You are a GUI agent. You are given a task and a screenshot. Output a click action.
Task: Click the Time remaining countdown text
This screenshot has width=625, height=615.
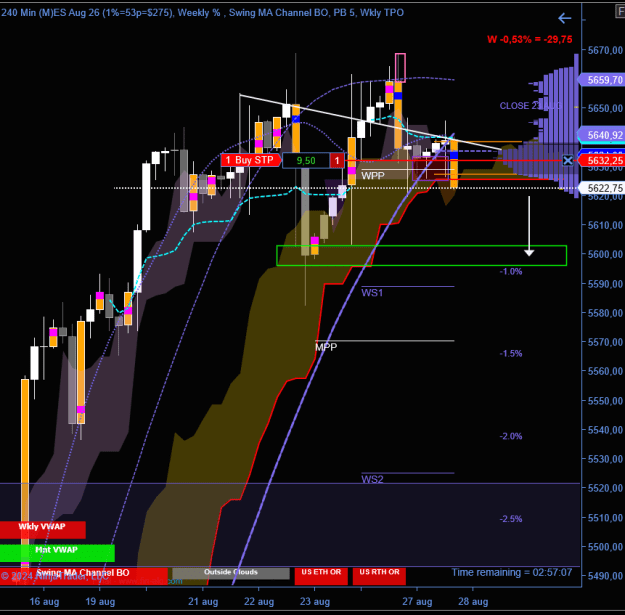point(511,572)
